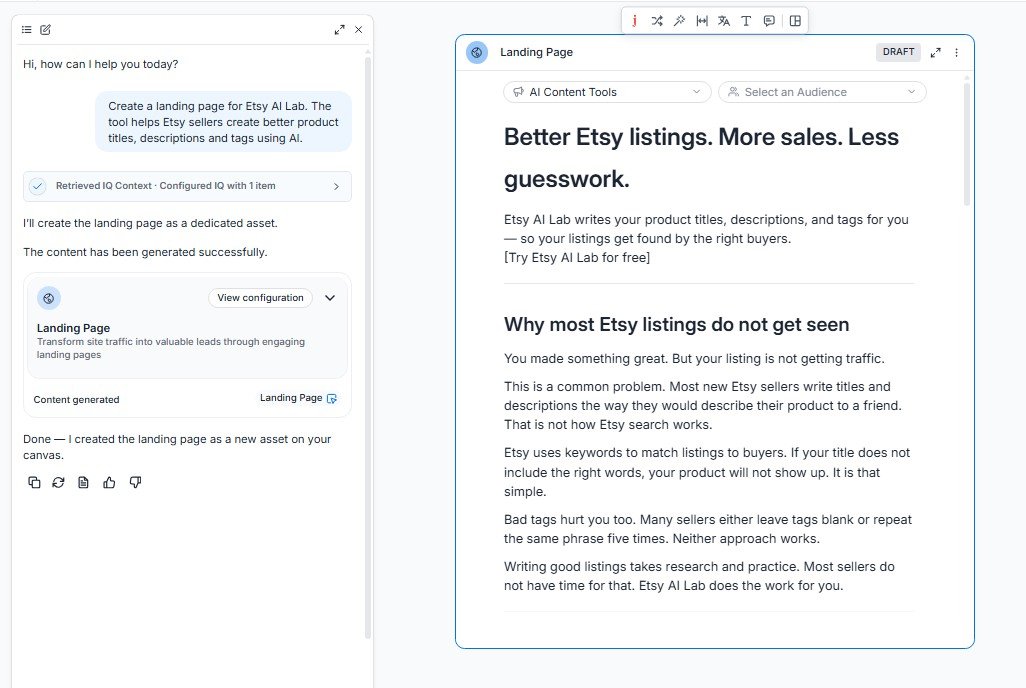
Task: Start a new chat with edit icon
Action: tap(45, 29)
